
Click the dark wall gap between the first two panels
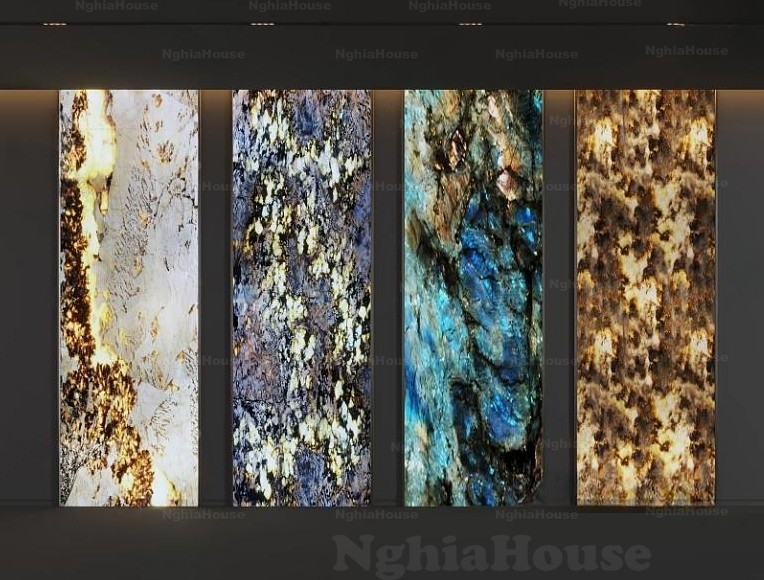[x=215, y=298]
